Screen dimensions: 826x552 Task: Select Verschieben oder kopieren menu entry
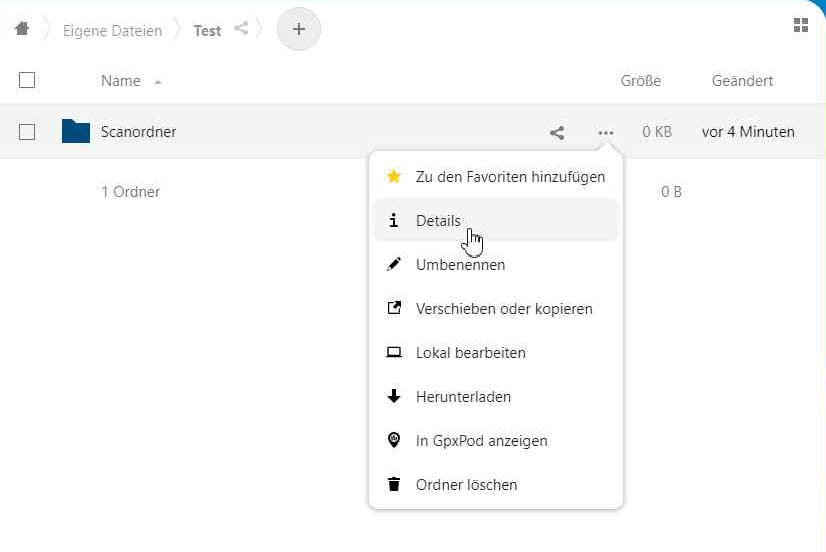[x=504, y=309]
